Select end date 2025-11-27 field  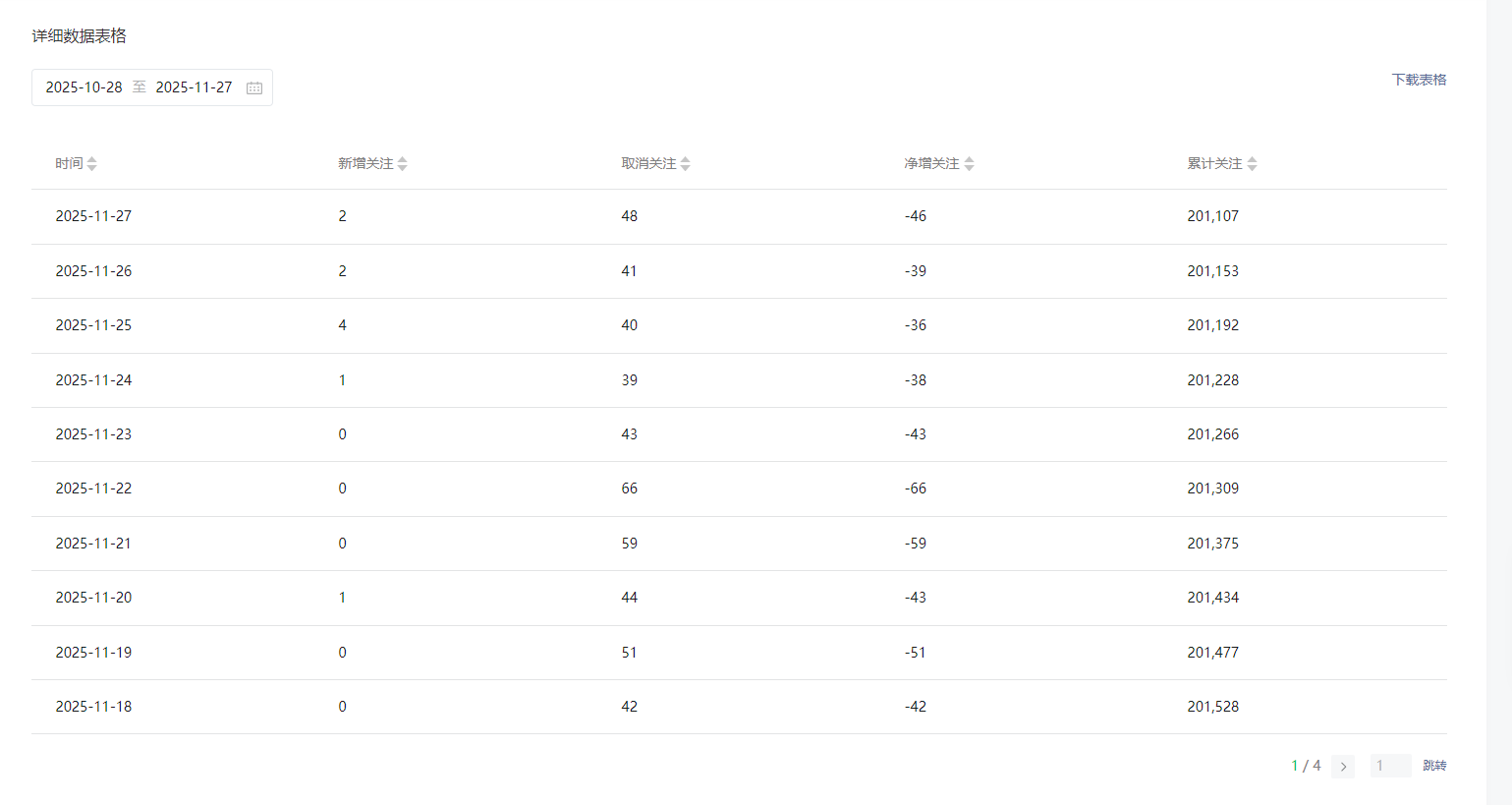pyautogui.click(x=195, y=87)
